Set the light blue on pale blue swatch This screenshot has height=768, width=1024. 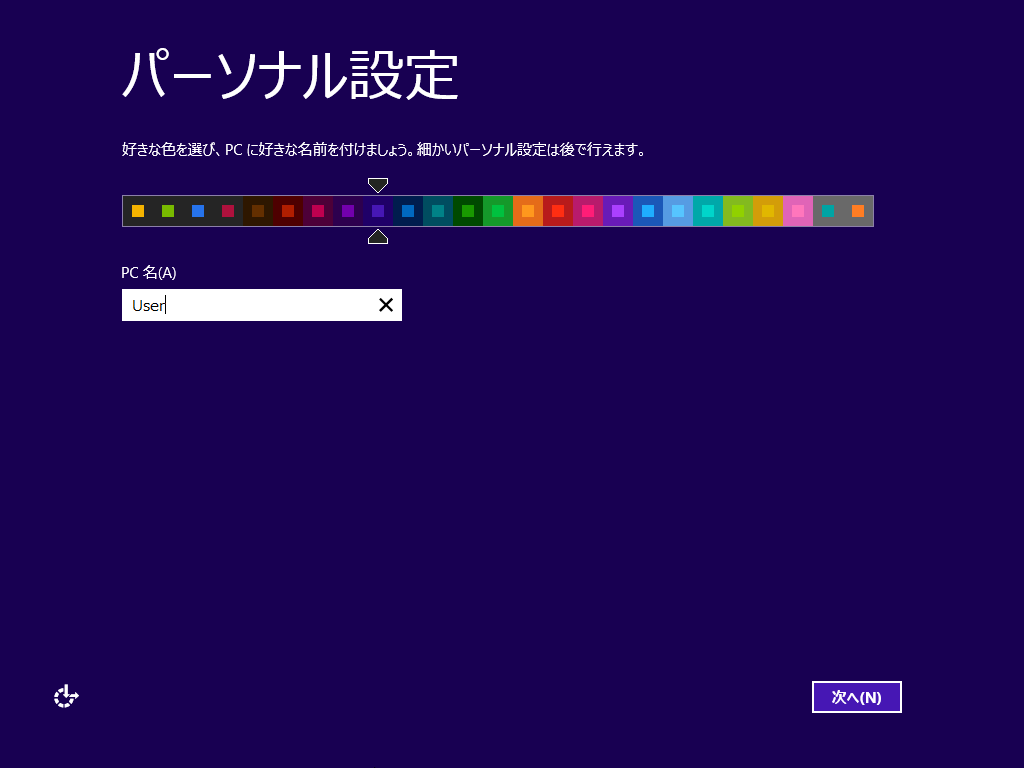(679, 211)
